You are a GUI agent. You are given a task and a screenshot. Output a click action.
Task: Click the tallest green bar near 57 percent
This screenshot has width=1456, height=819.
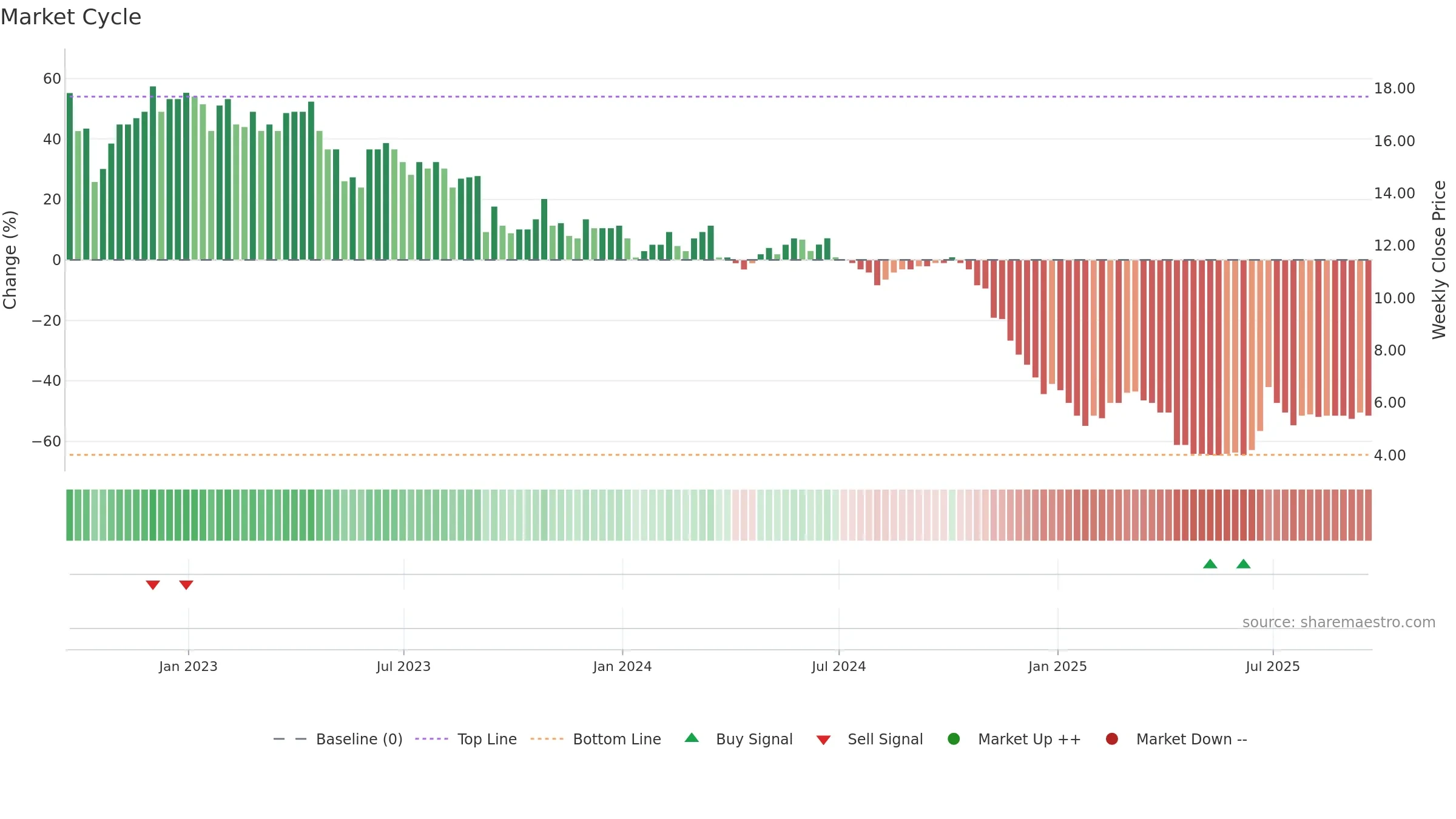153,173
